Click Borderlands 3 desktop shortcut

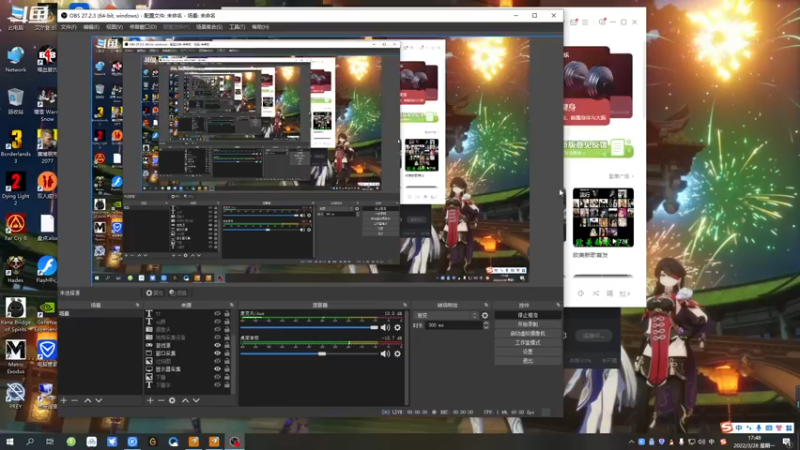[x=16, y=146]
